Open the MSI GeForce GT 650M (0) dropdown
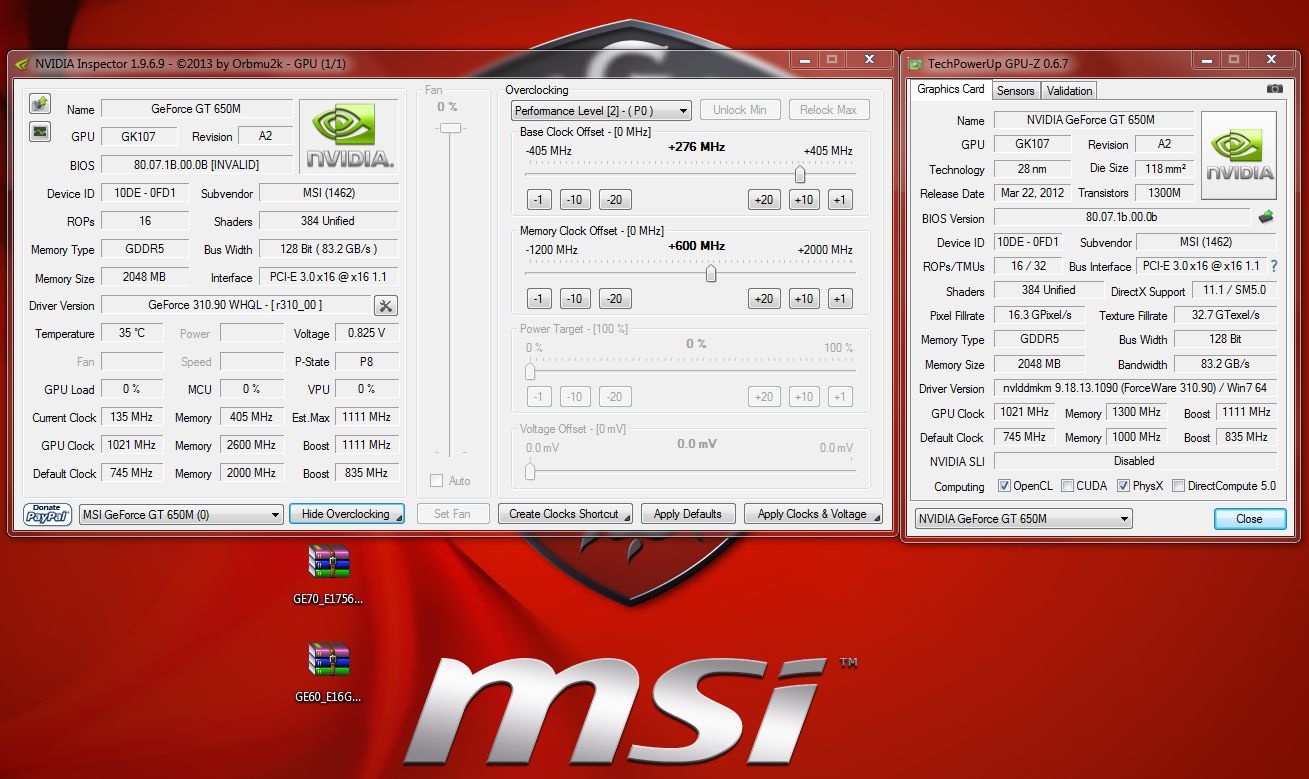The image size is (1309, 779). tap(181, 515)
